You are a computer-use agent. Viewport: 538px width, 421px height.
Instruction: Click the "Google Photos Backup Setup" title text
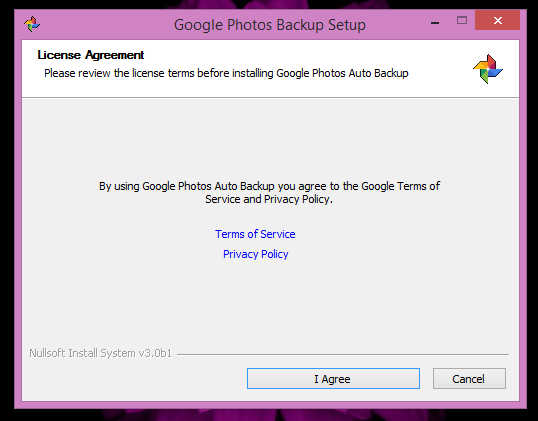pos(270,25)
